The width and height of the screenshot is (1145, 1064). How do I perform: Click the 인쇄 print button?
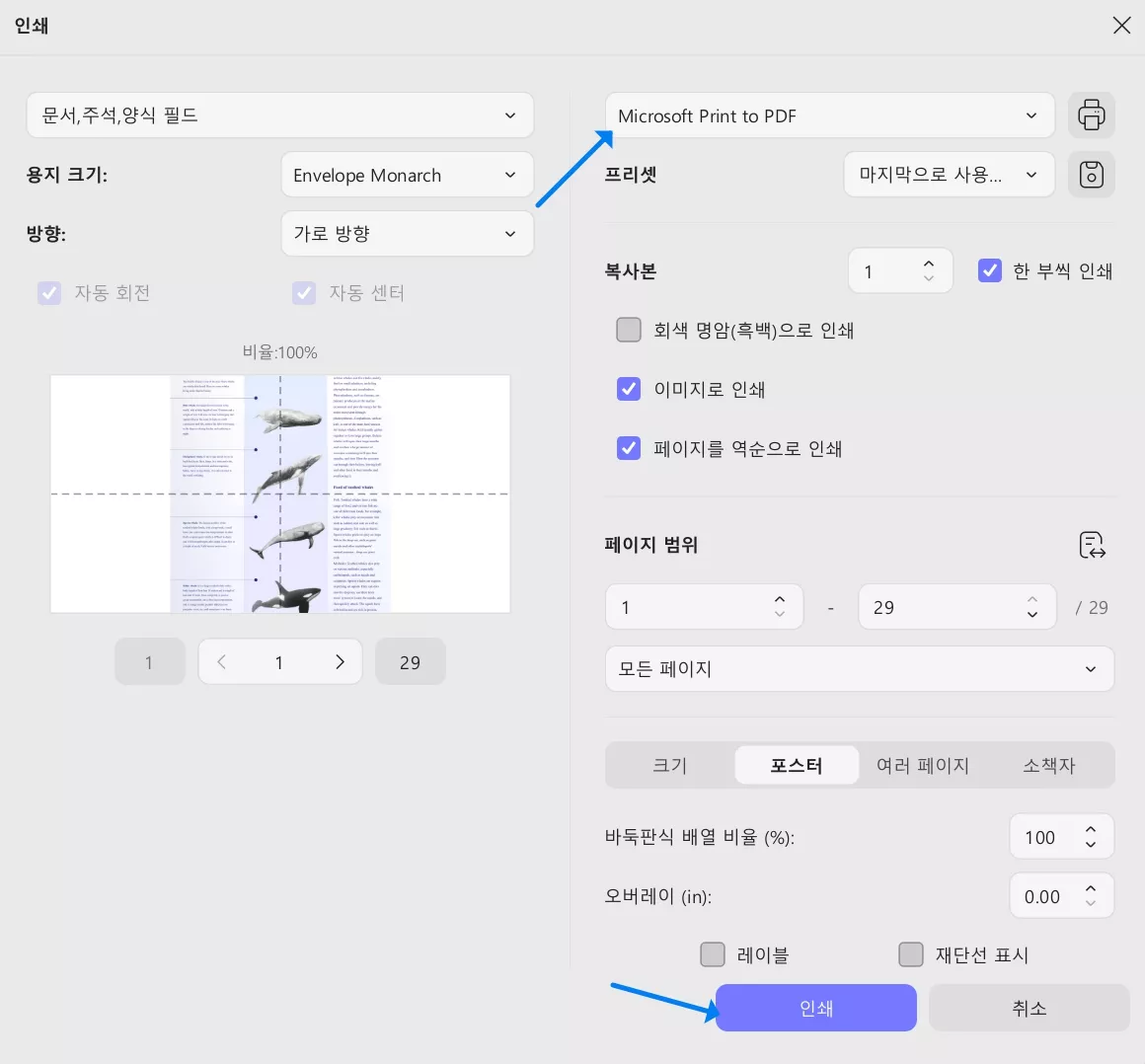click(x=814, y=1008)
